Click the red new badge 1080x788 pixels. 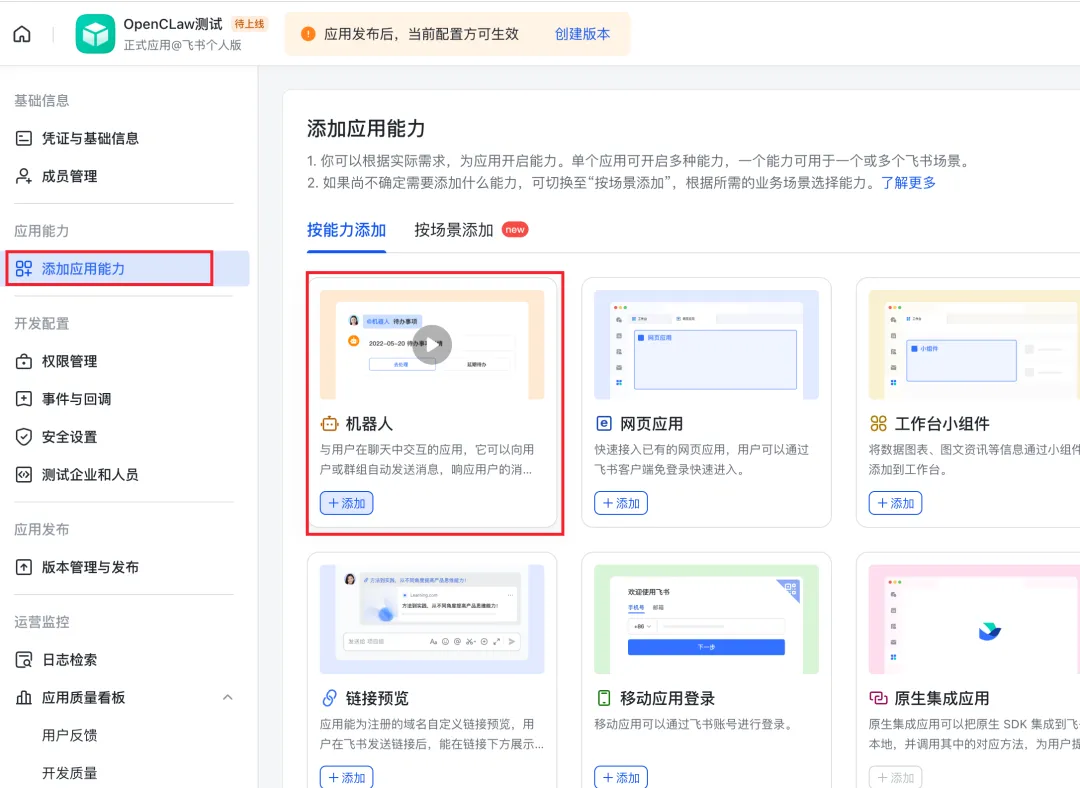(515, 230)
